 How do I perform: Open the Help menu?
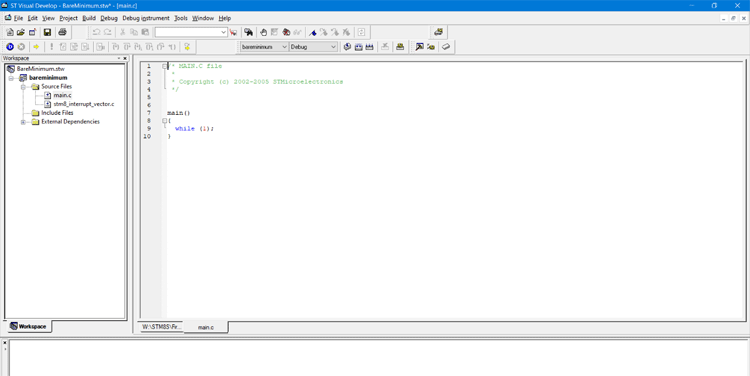pyautogui.click(x=225, y=18)
